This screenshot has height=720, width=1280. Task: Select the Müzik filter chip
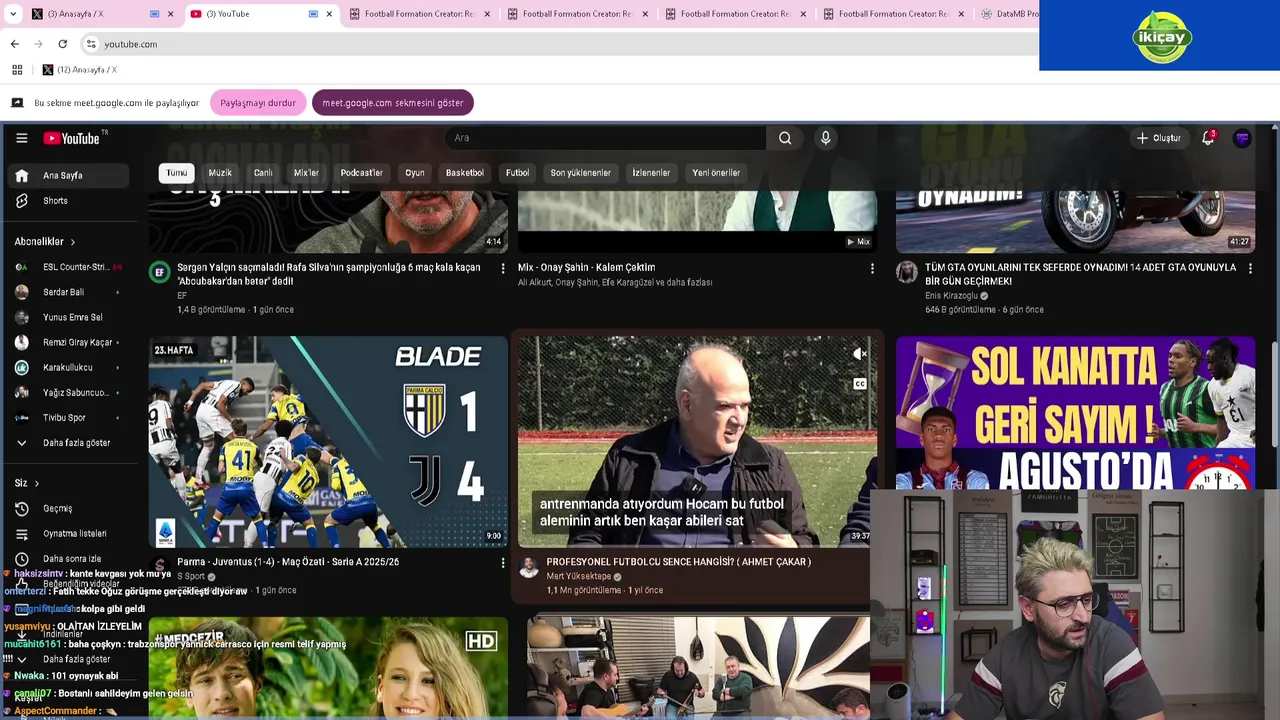point(220,173)
